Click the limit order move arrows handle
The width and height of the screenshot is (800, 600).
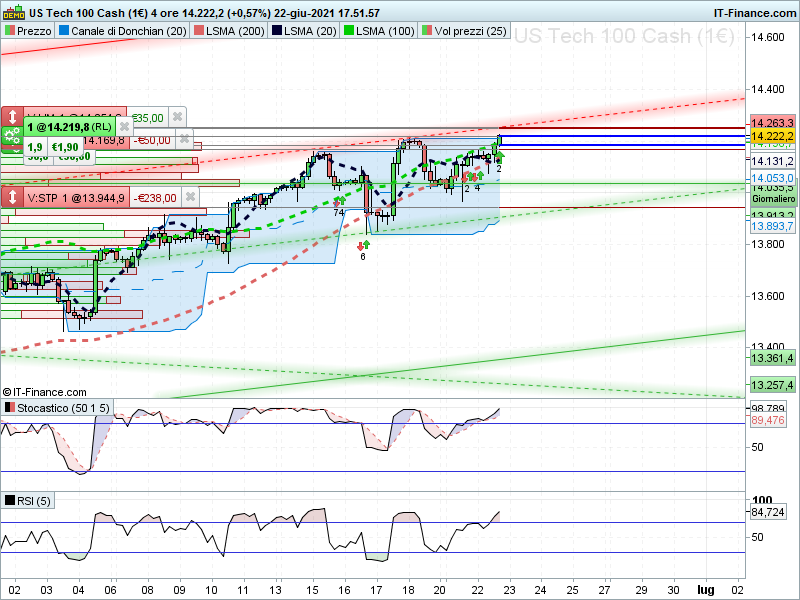click(x=12, y=116)
